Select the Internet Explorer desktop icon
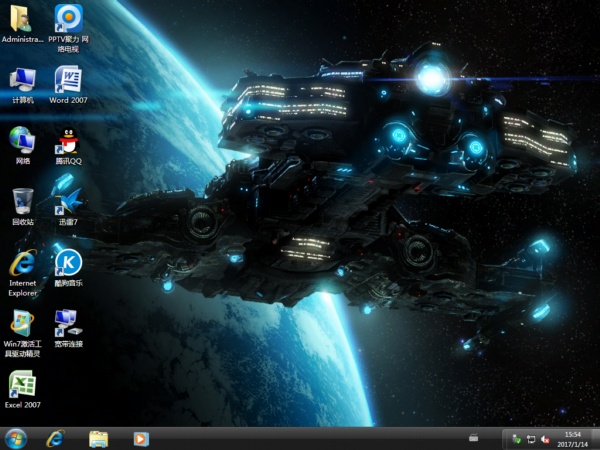The image size is (600, 450). point(23,273)
